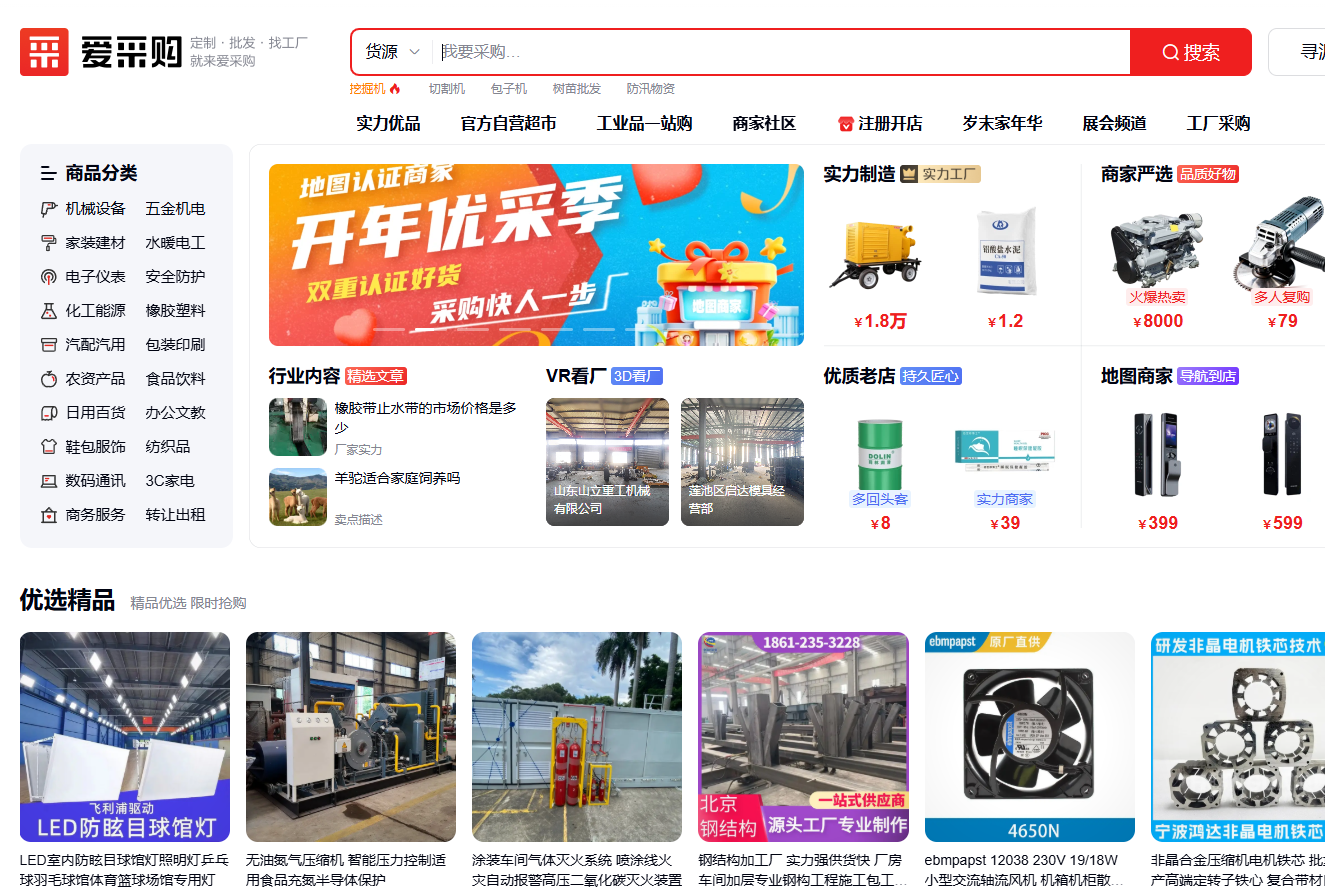Open the 货源 search type dropdown
The height and width of the screenshot is (894, 1325).
391,52
